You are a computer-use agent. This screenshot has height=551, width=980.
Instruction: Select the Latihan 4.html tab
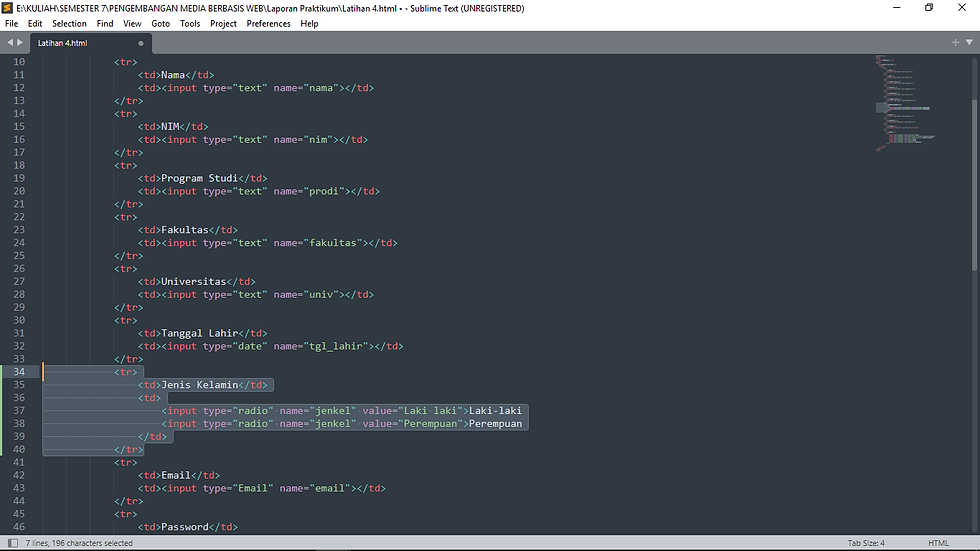[x=91, y=43]
